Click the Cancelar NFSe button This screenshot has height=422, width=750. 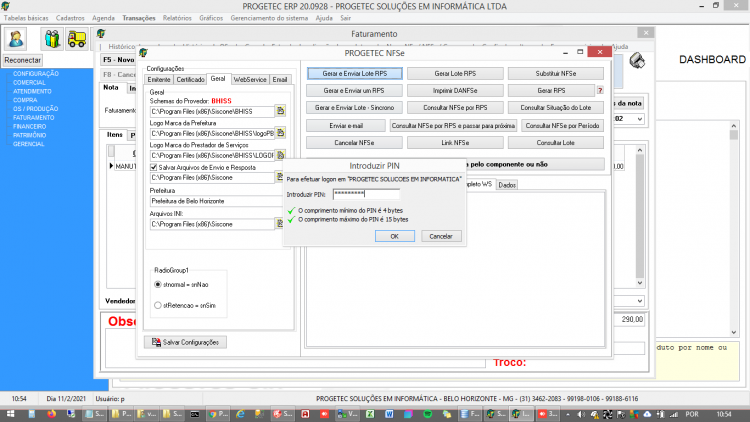(354, 143)
